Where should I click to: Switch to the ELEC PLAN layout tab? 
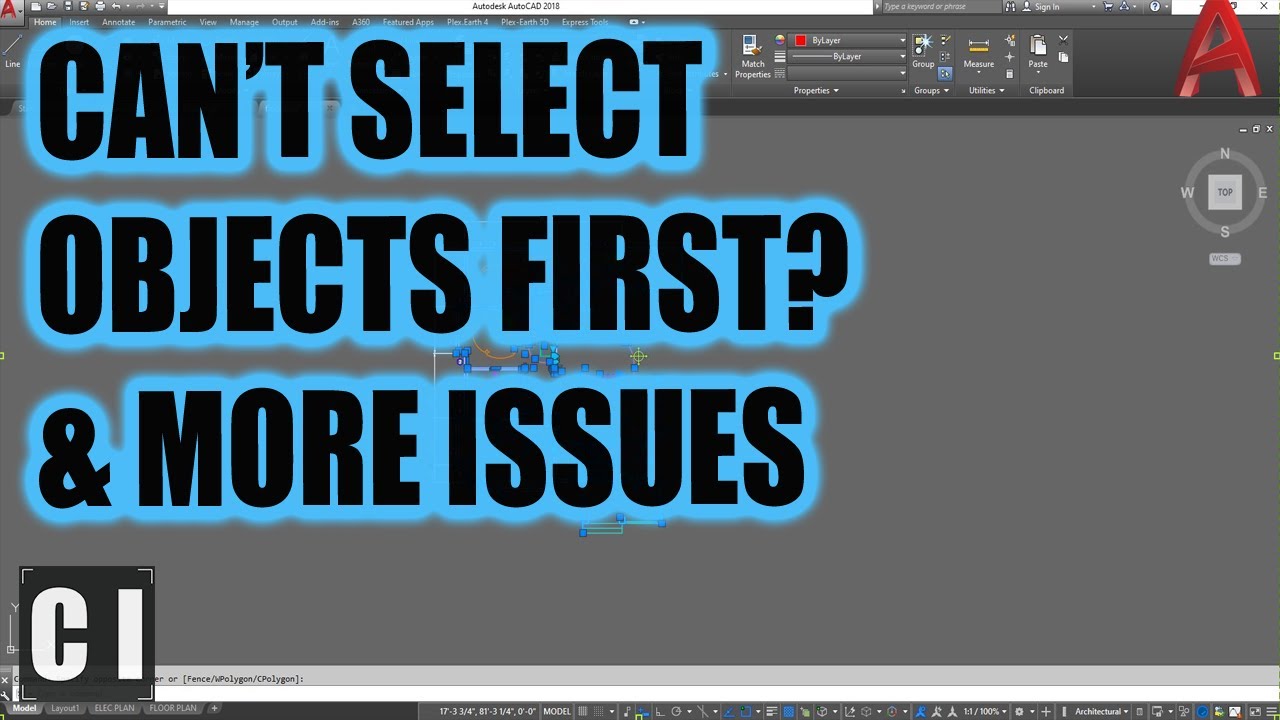(x=114, y=708)
